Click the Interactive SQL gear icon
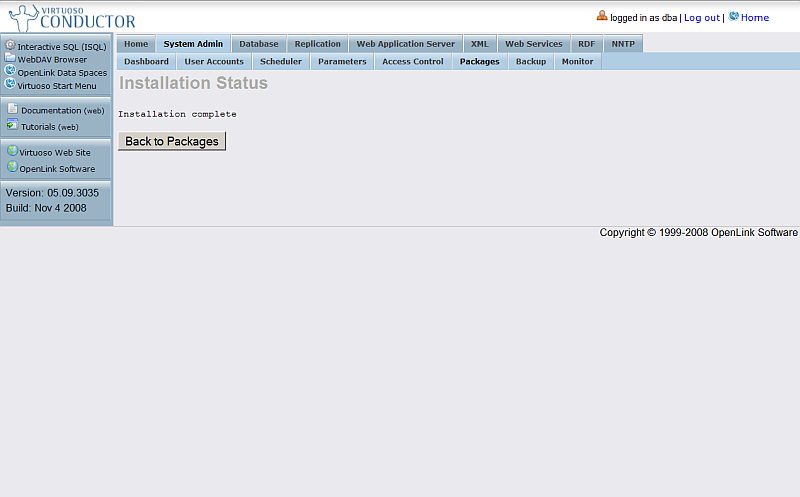Image resolution: width=800 pixels, height=497 pixels. [x=10, y=45]
